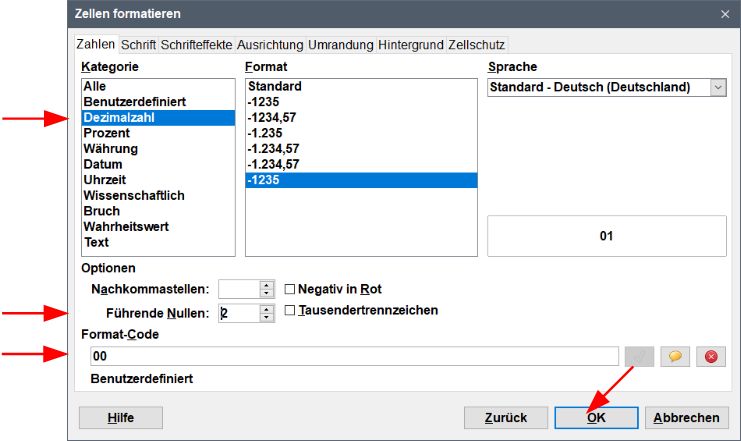Click the Zurück button
The width and height of the screenshot is (741, 441).
[x=506, y=418]
